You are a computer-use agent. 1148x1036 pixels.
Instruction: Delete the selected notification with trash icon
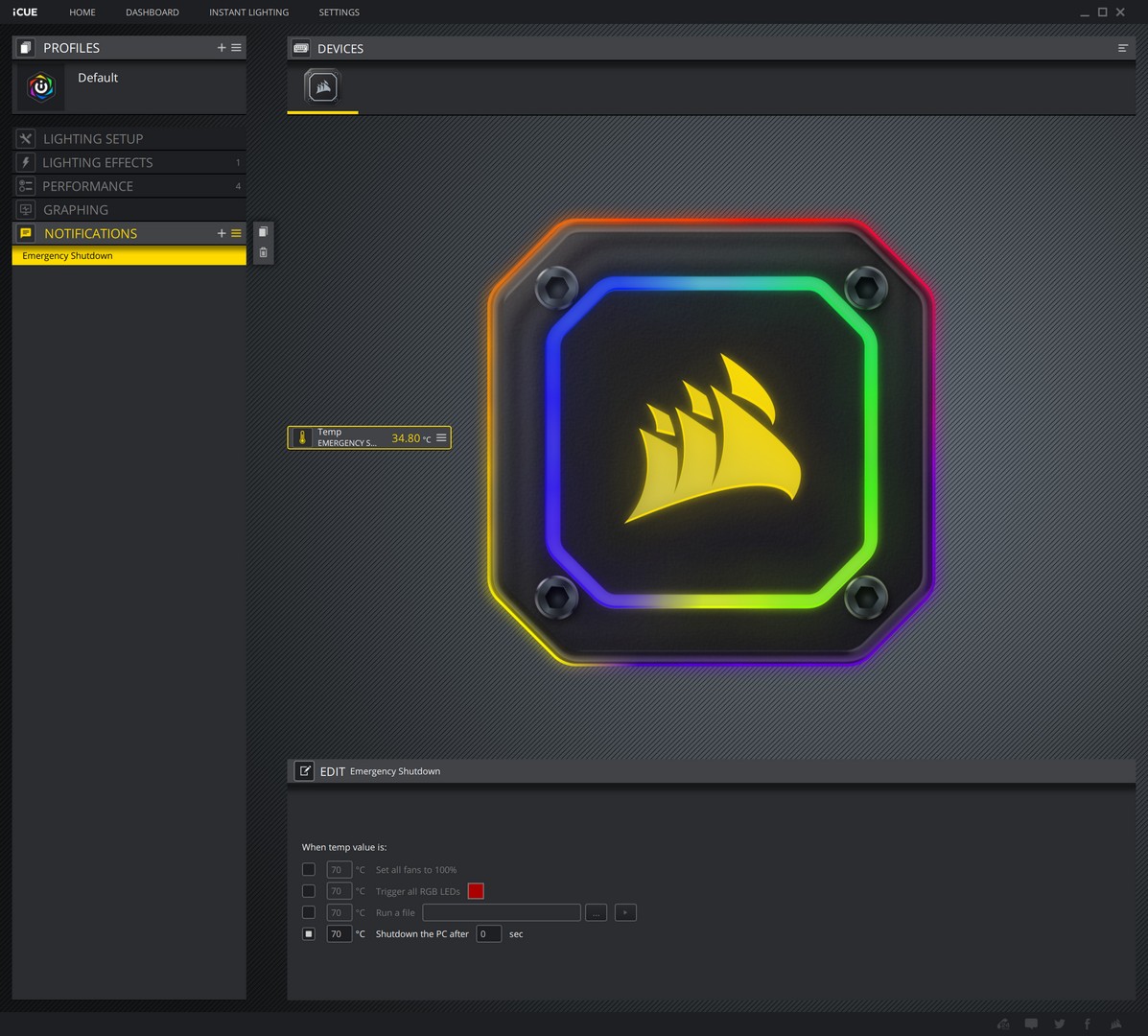click(264, 252)
